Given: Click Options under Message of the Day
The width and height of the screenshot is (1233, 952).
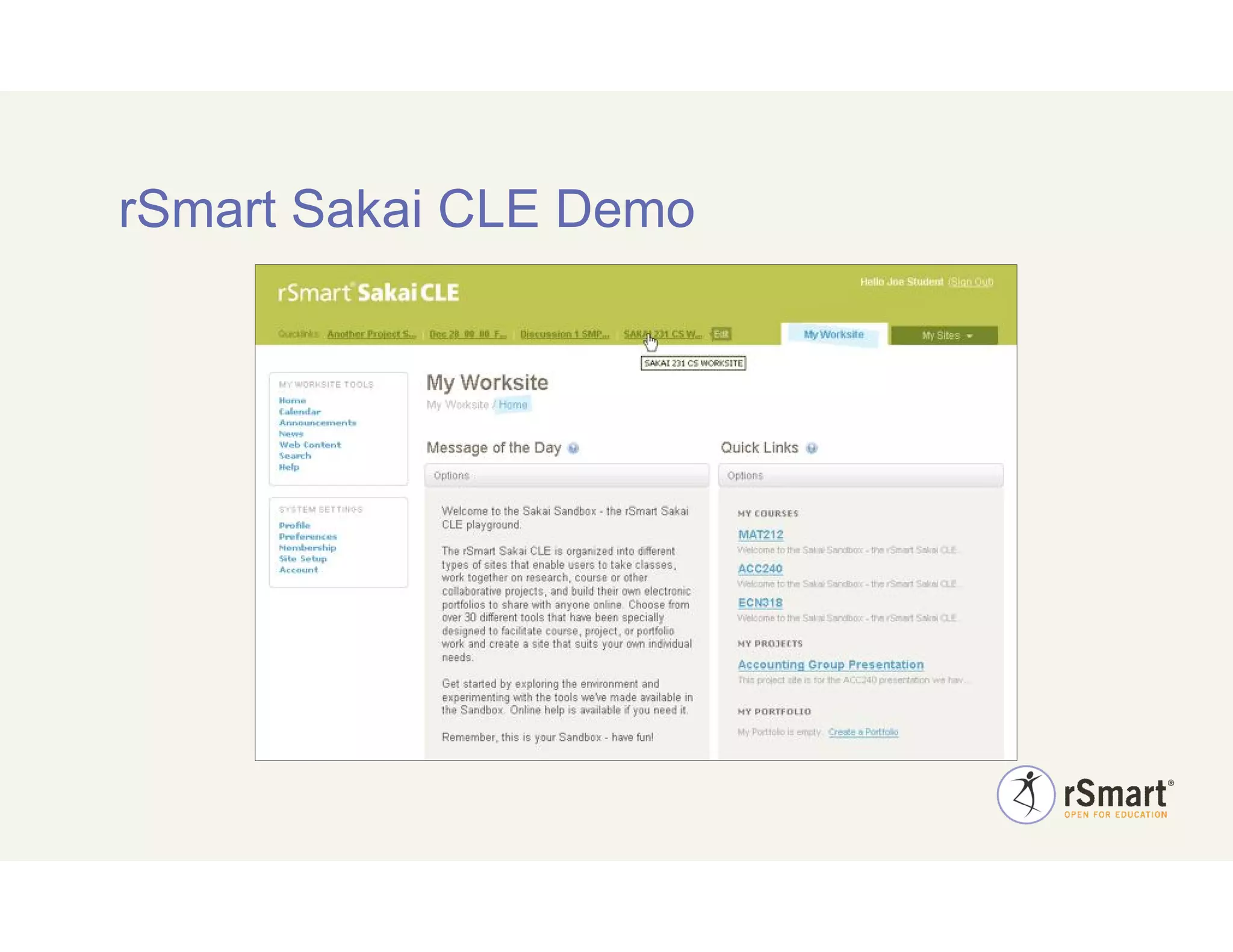Looking at the screenshot, I should point(452,475).
